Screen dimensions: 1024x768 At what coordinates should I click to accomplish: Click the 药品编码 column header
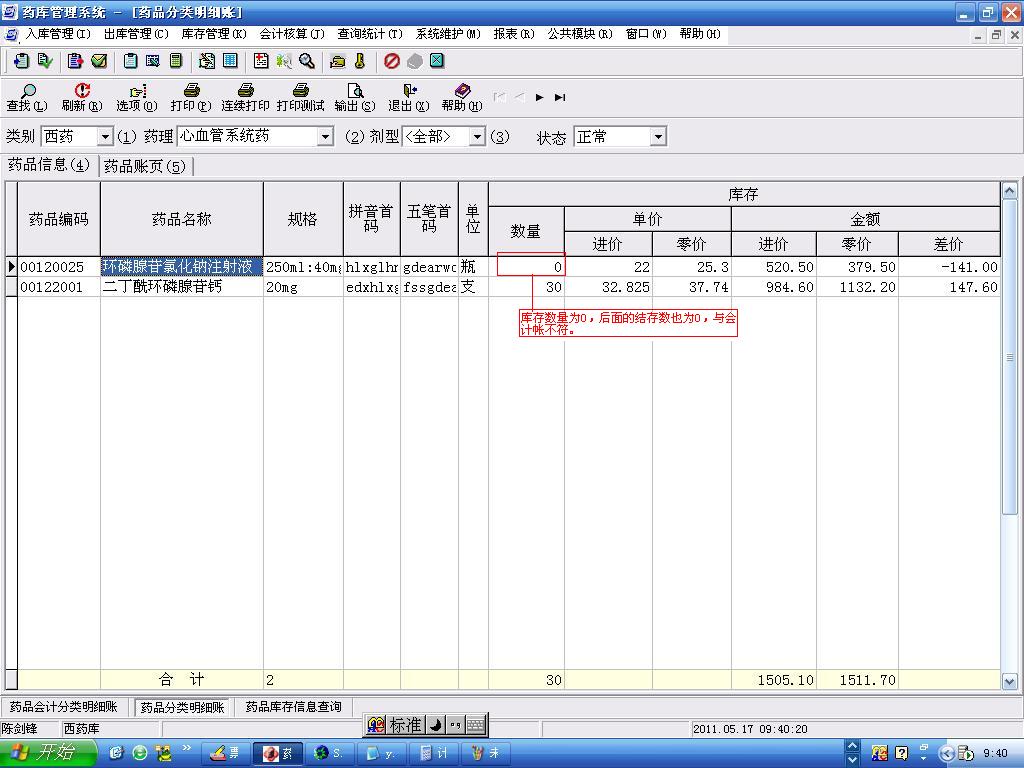[x=59, y=219]
